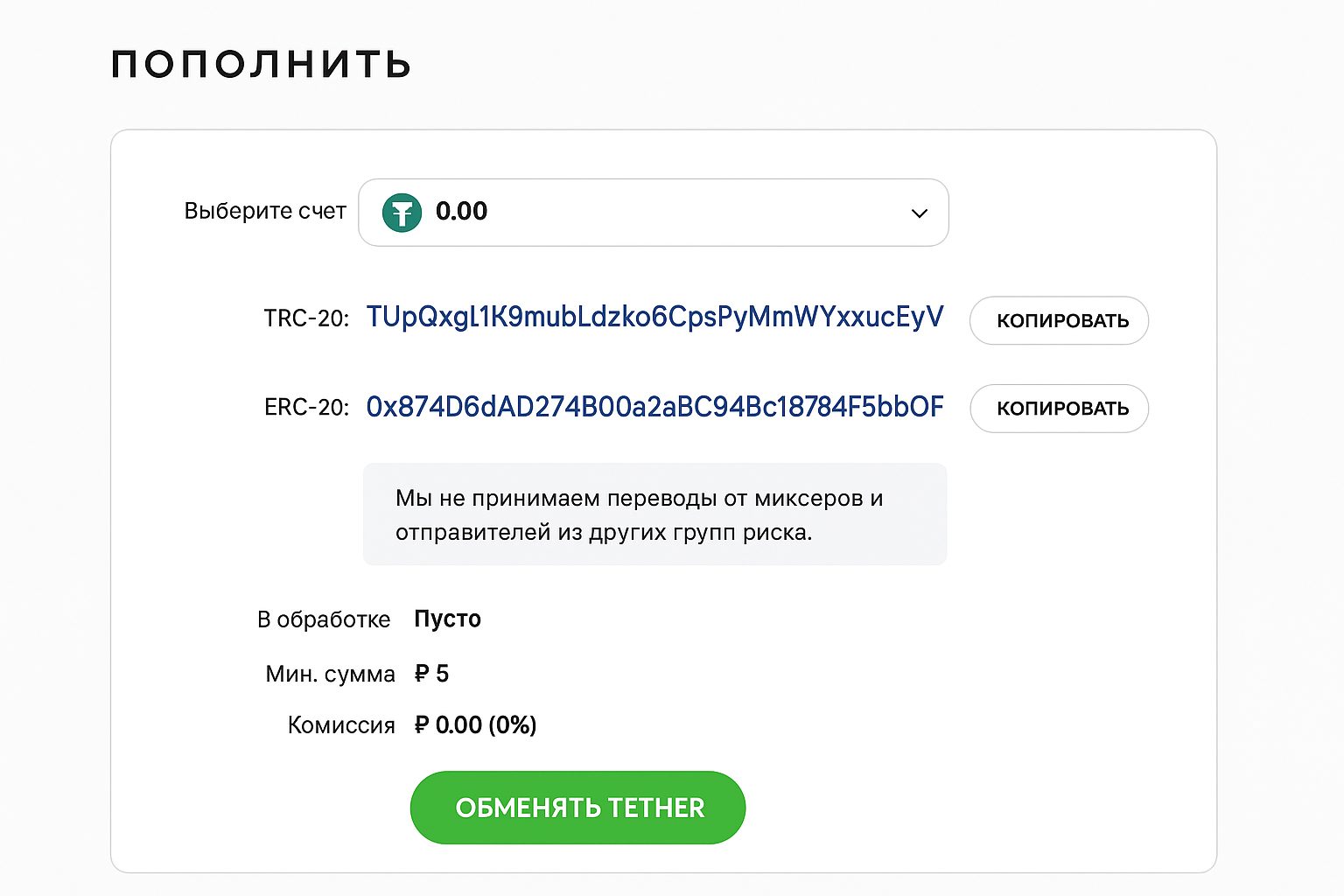Select the ERC-20 address text link

click(654, 407)
